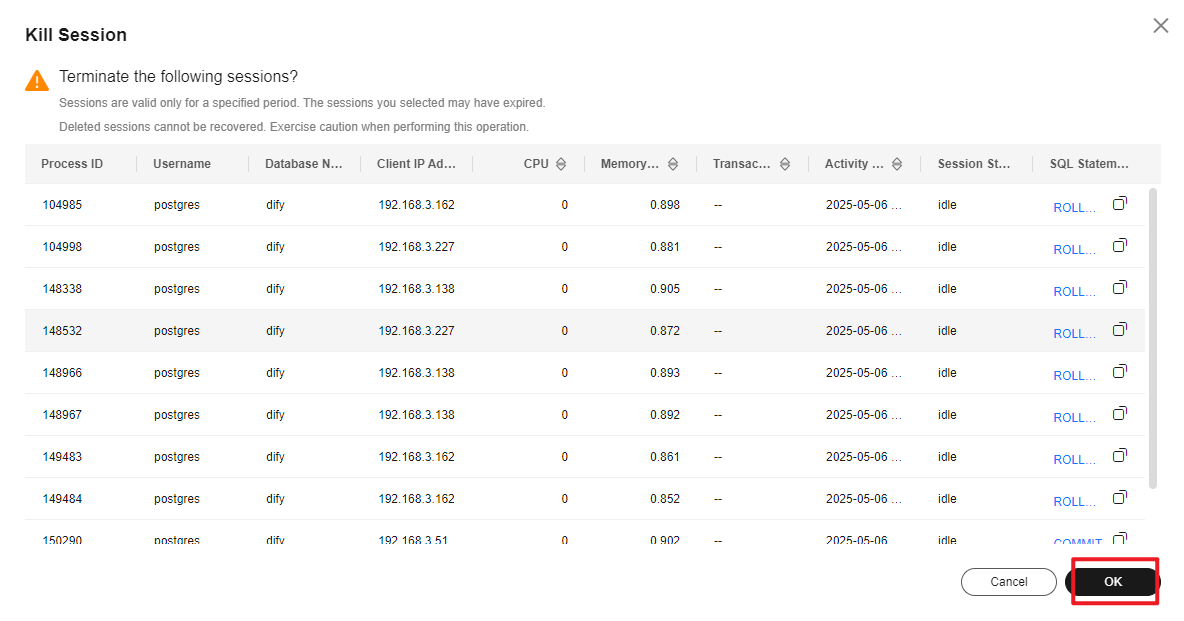The image size is (1184, 621).
Task: Select process ID 149484 cell
Action: (x=62, y=499)
